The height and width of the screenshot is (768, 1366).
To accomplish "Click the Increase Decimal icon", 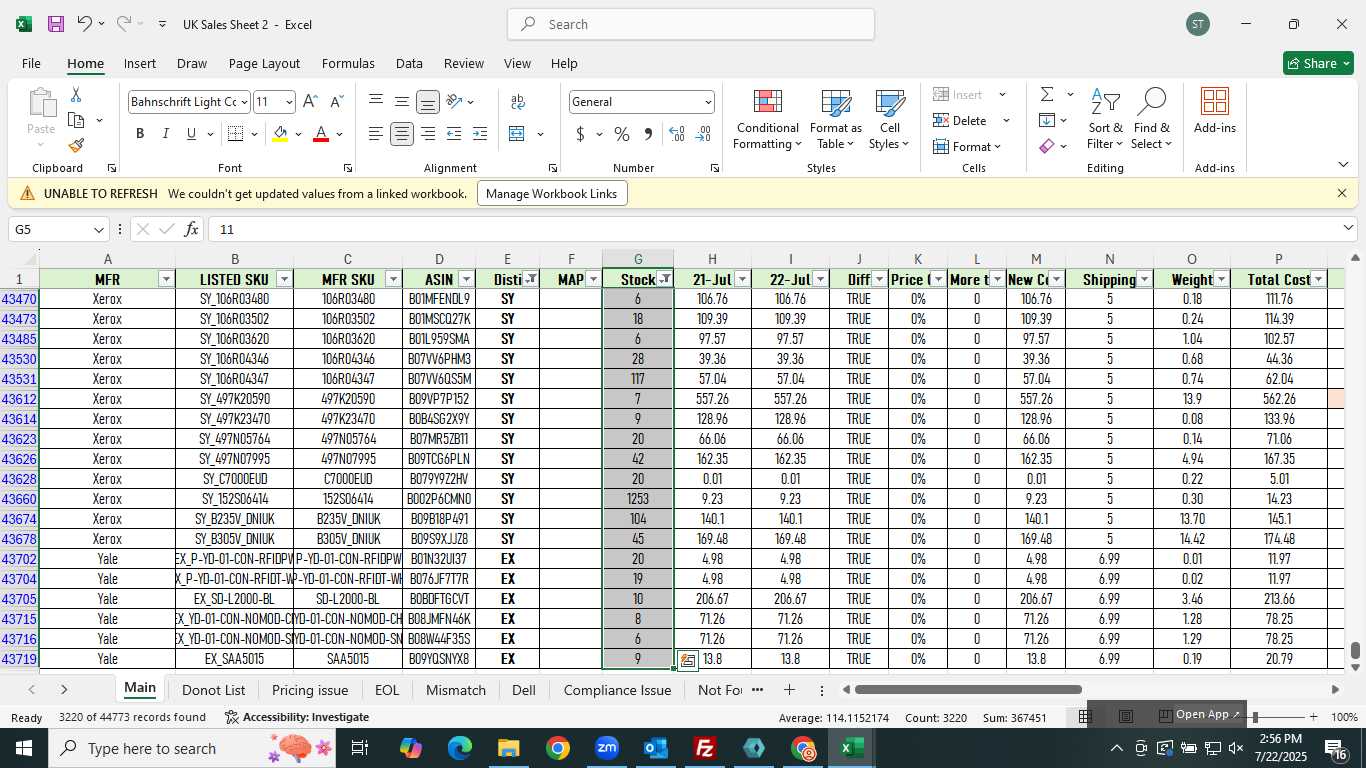I will pos(677,134).
